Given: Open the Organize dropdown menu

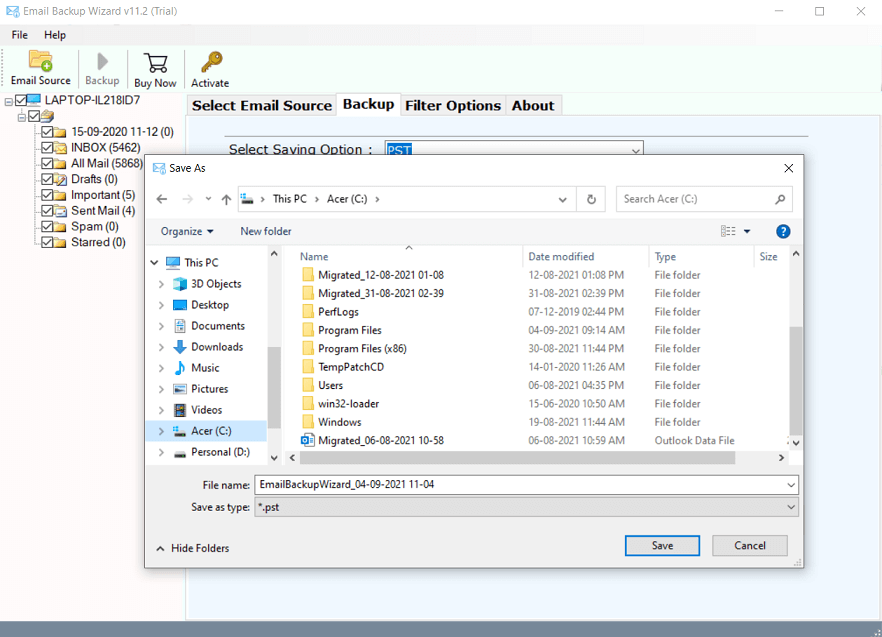Looking at the screenshot, I should click(x=187, y=231).
